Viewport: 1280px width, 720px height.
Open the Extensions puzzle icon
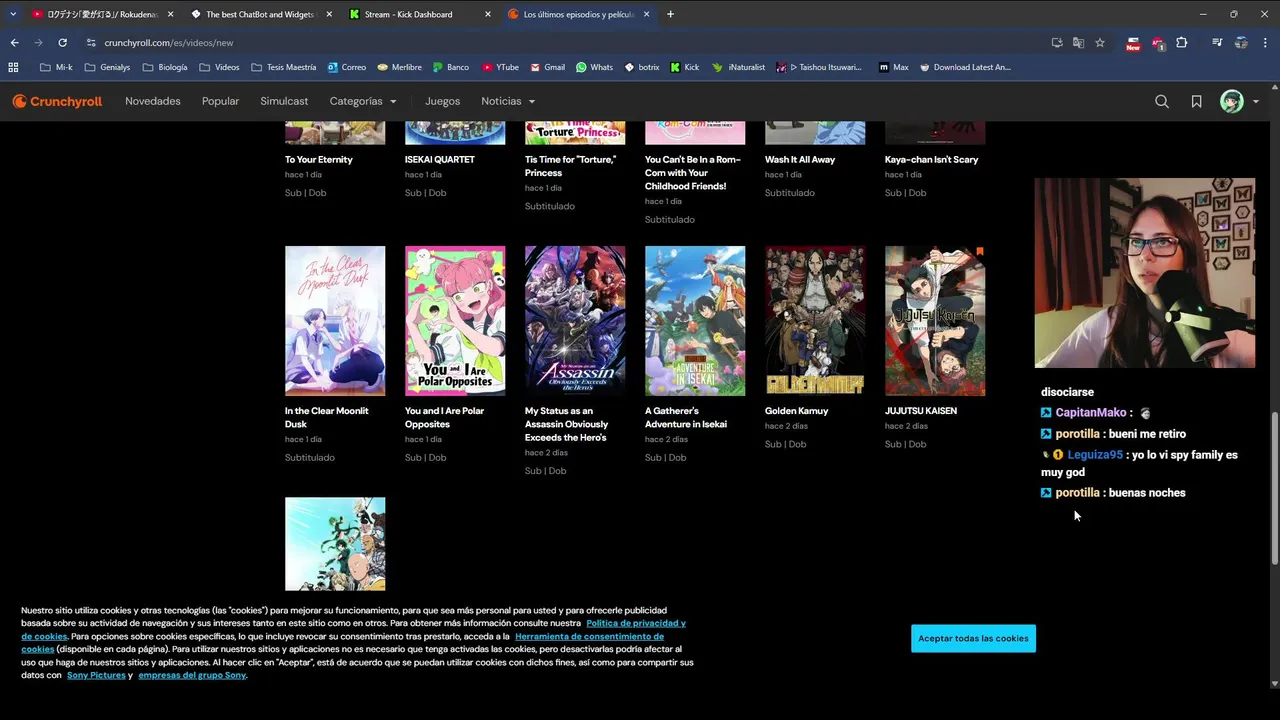1182,43
